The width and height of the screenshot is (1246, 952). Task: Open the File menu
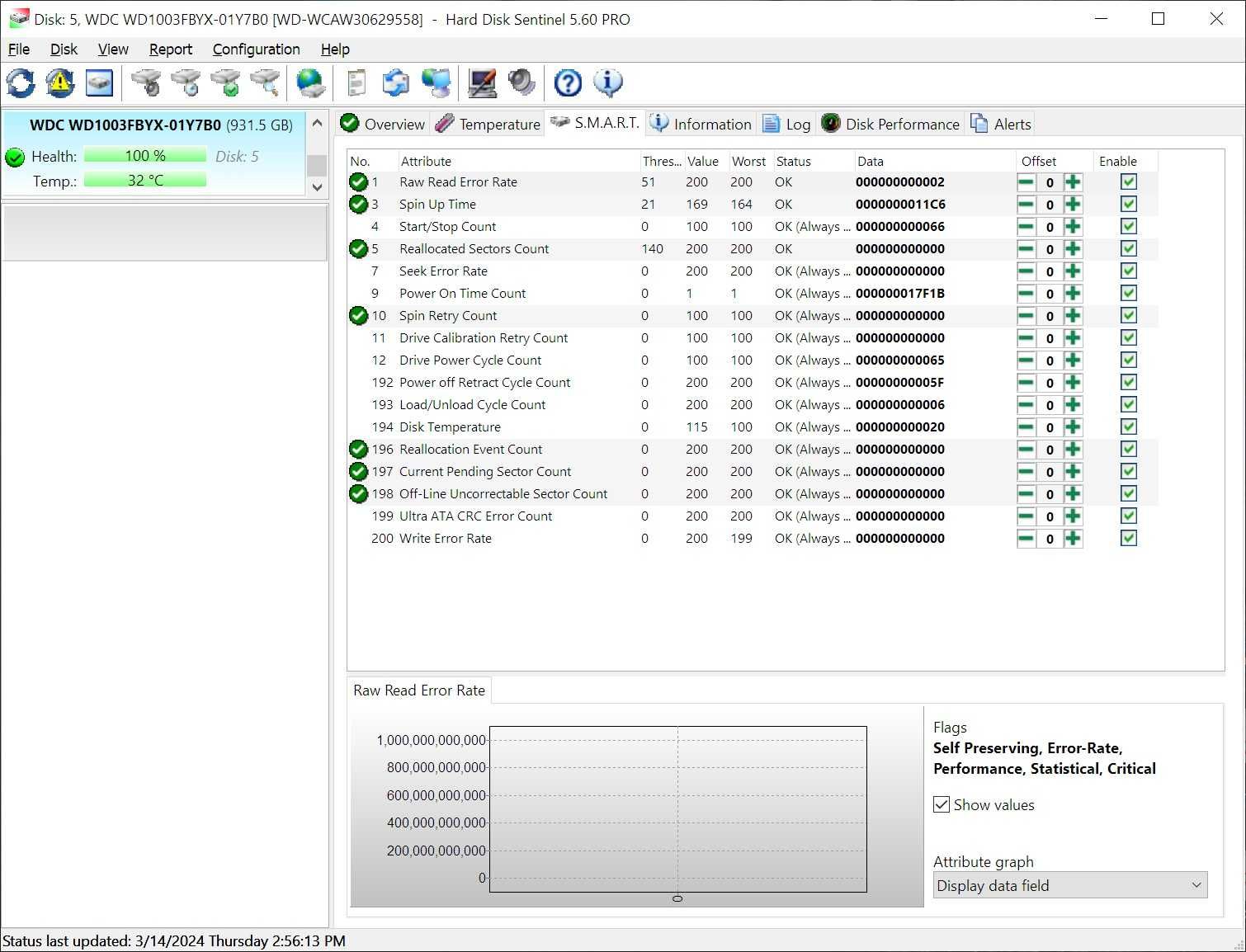click(x=19, y=49)
